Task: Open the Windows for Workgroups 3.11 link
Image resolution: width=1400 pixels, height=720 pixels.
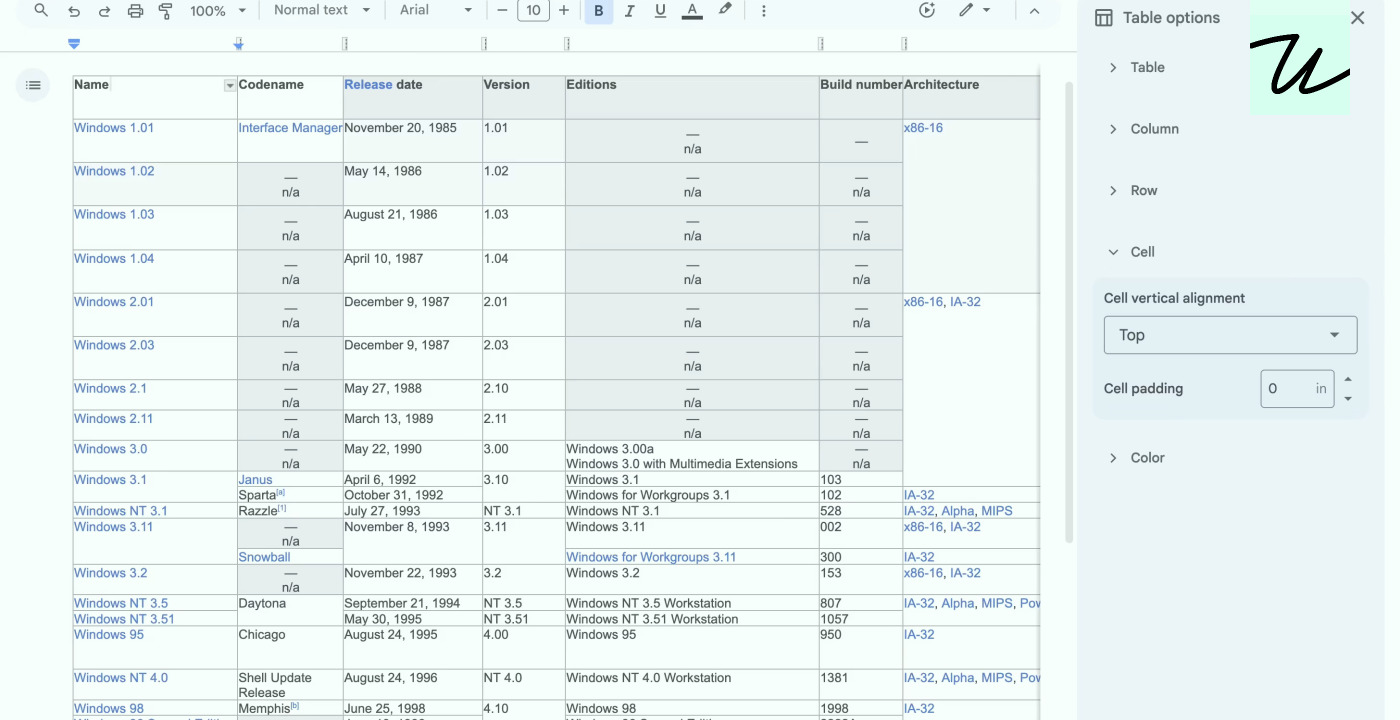Action: 651,557
